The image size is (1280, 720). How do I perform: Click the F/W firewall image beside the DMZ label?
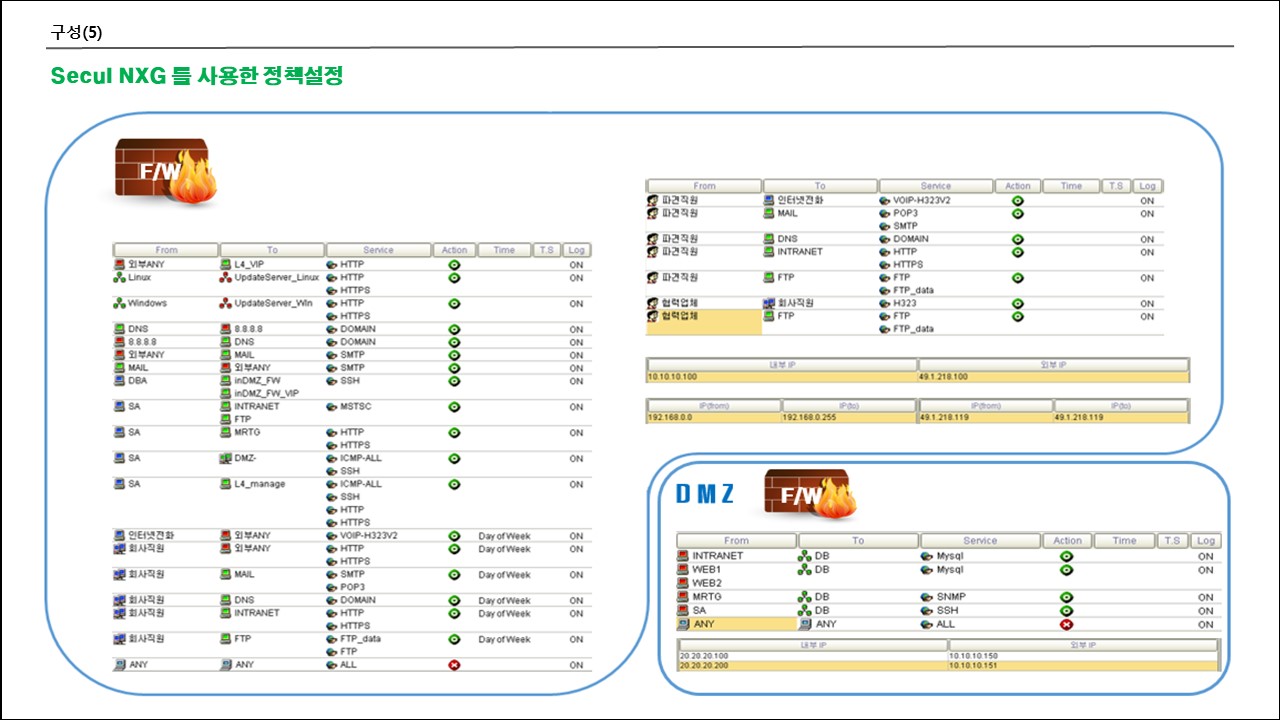[x=809, y=497]
